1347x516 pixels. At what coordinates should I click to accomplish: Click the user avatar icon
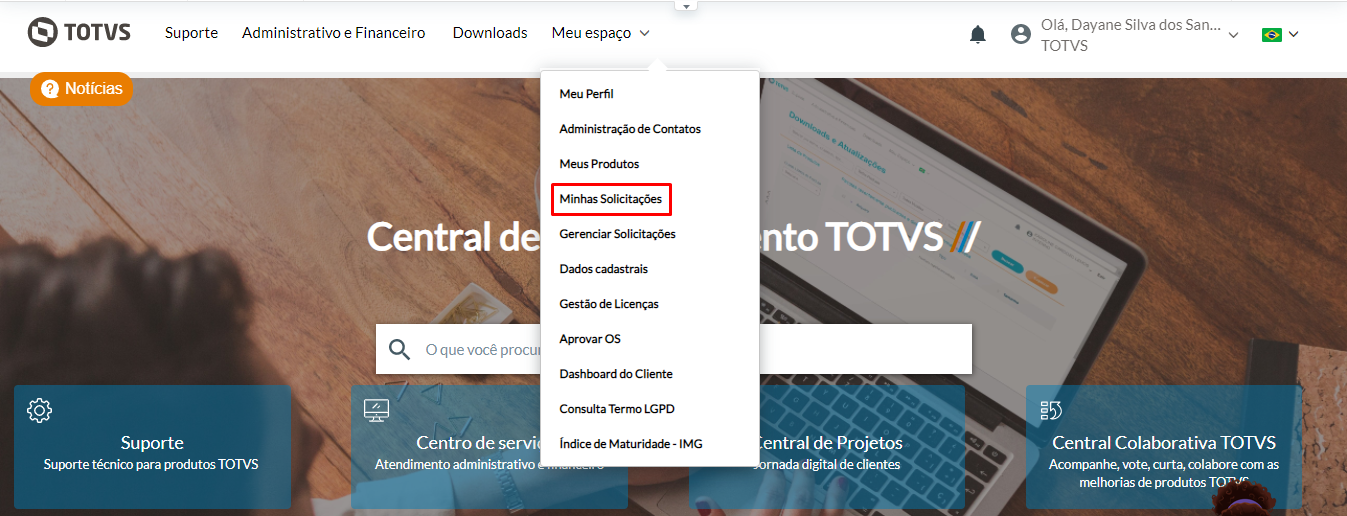tap(1021, 34)
